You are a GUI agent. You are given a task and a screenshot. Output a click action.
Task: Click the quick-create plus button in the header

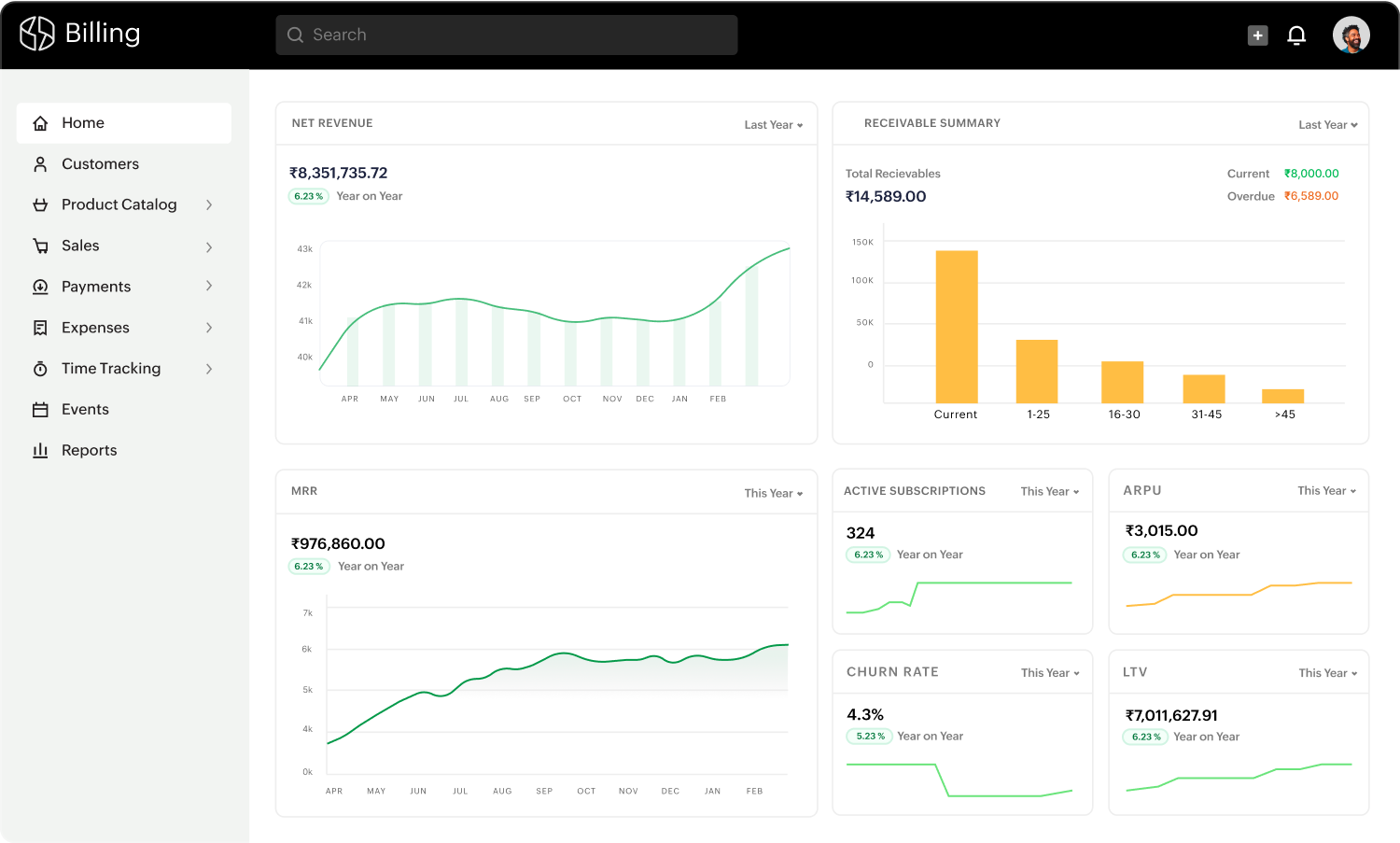click(1257, 35)
